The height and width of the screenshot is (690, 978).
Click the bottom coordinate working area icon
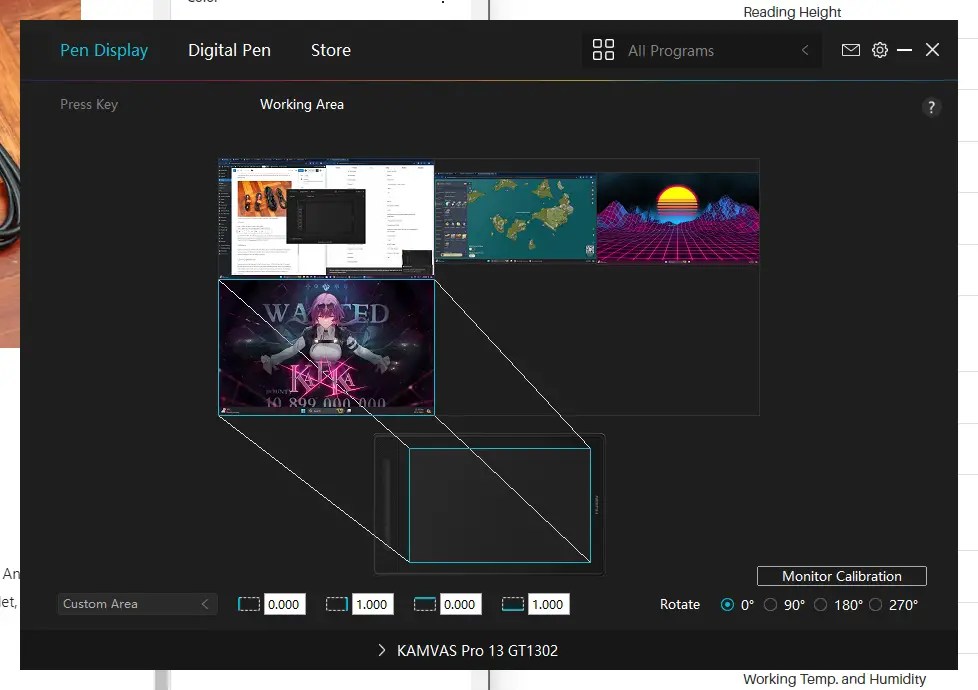(x=511, y=604)
